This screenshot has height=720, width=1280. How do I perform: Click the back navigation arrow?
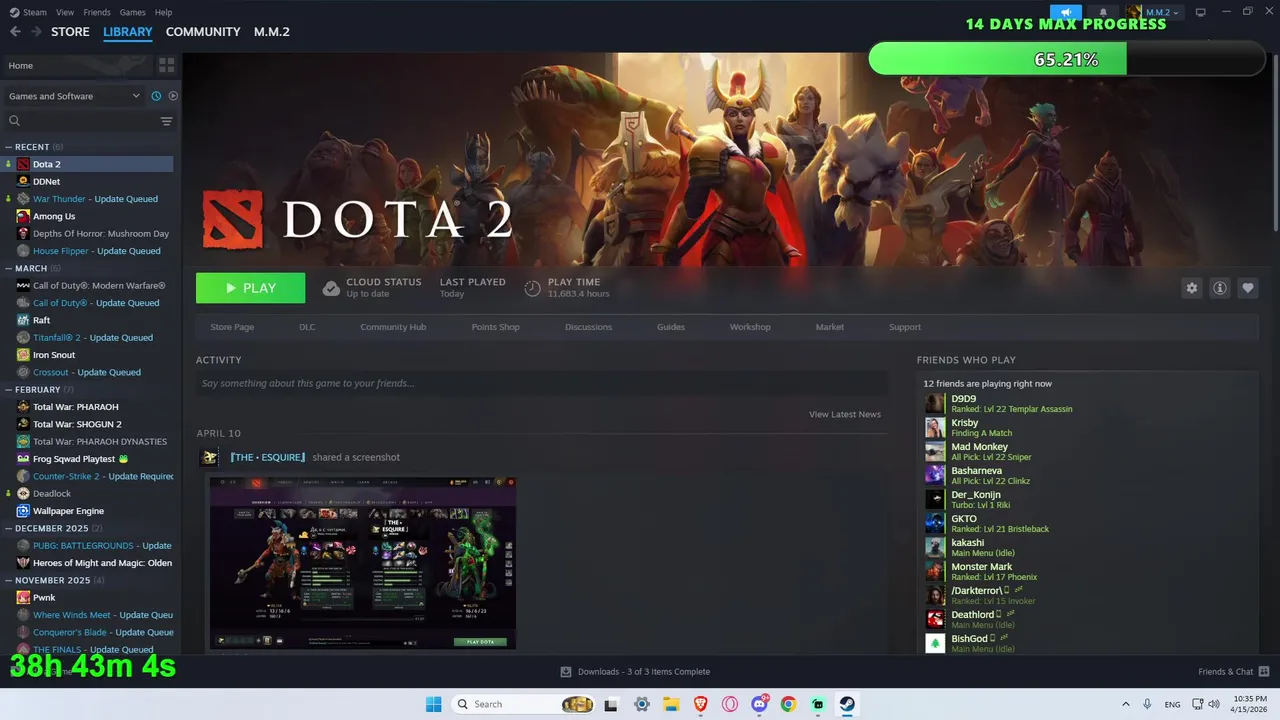[x=15, y=32]
